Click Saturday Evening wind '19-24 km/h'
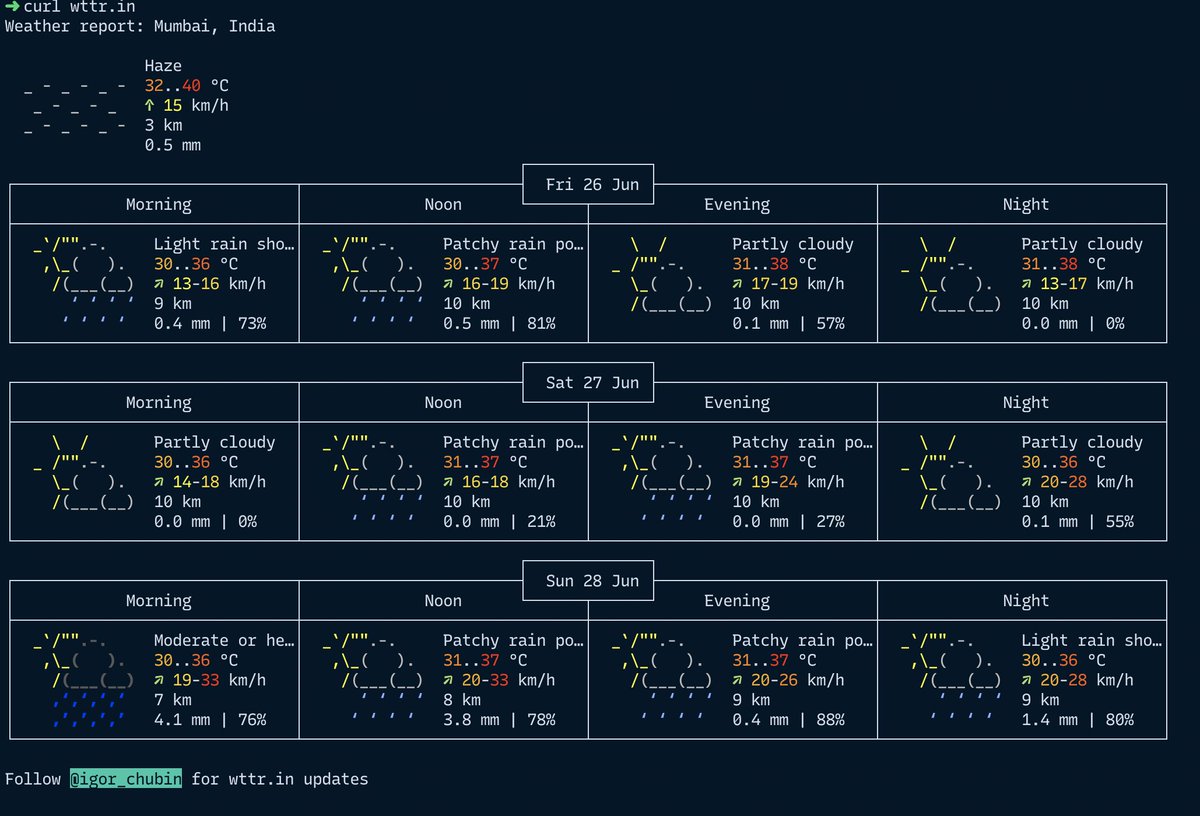 (798, 481)
